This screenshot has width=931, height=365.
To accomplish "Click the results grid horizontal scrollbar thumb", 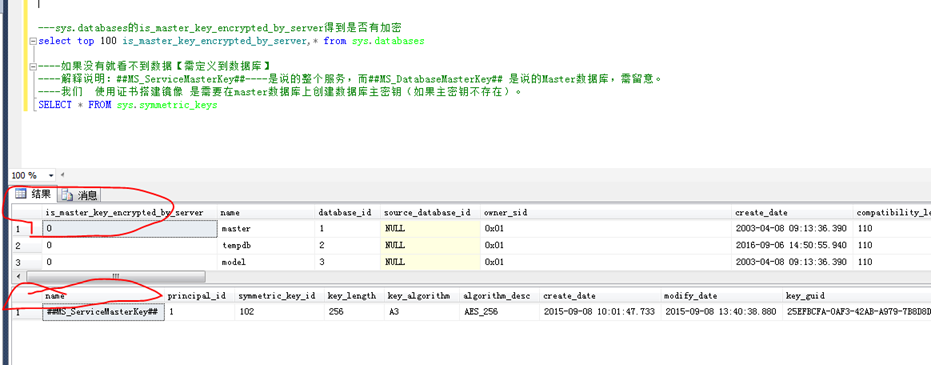I will pyautogui.click(x=116, y=277).
